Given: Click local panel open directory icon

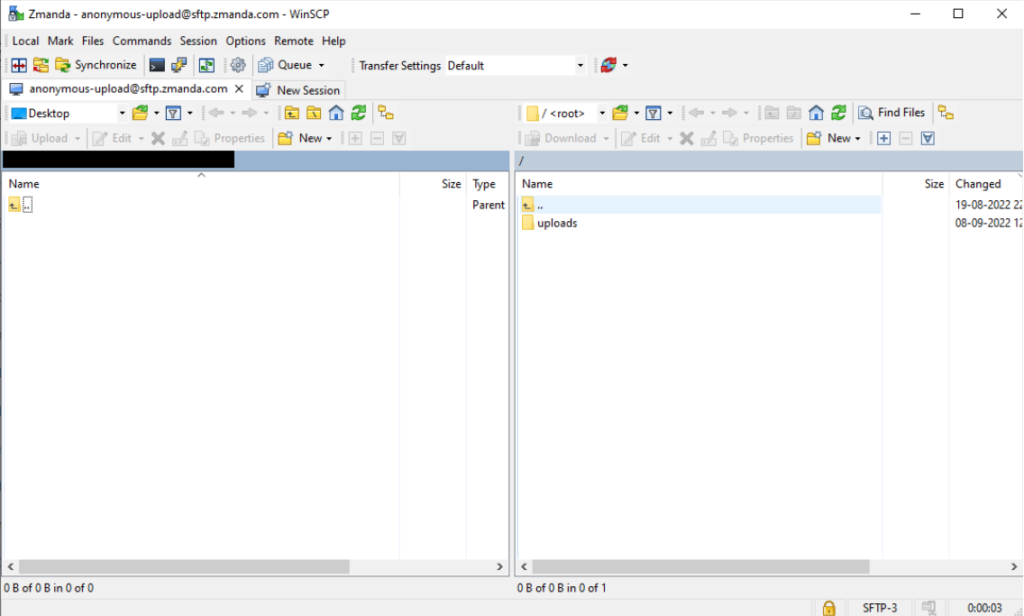Looking at the screenshot, I should [140, 113].
